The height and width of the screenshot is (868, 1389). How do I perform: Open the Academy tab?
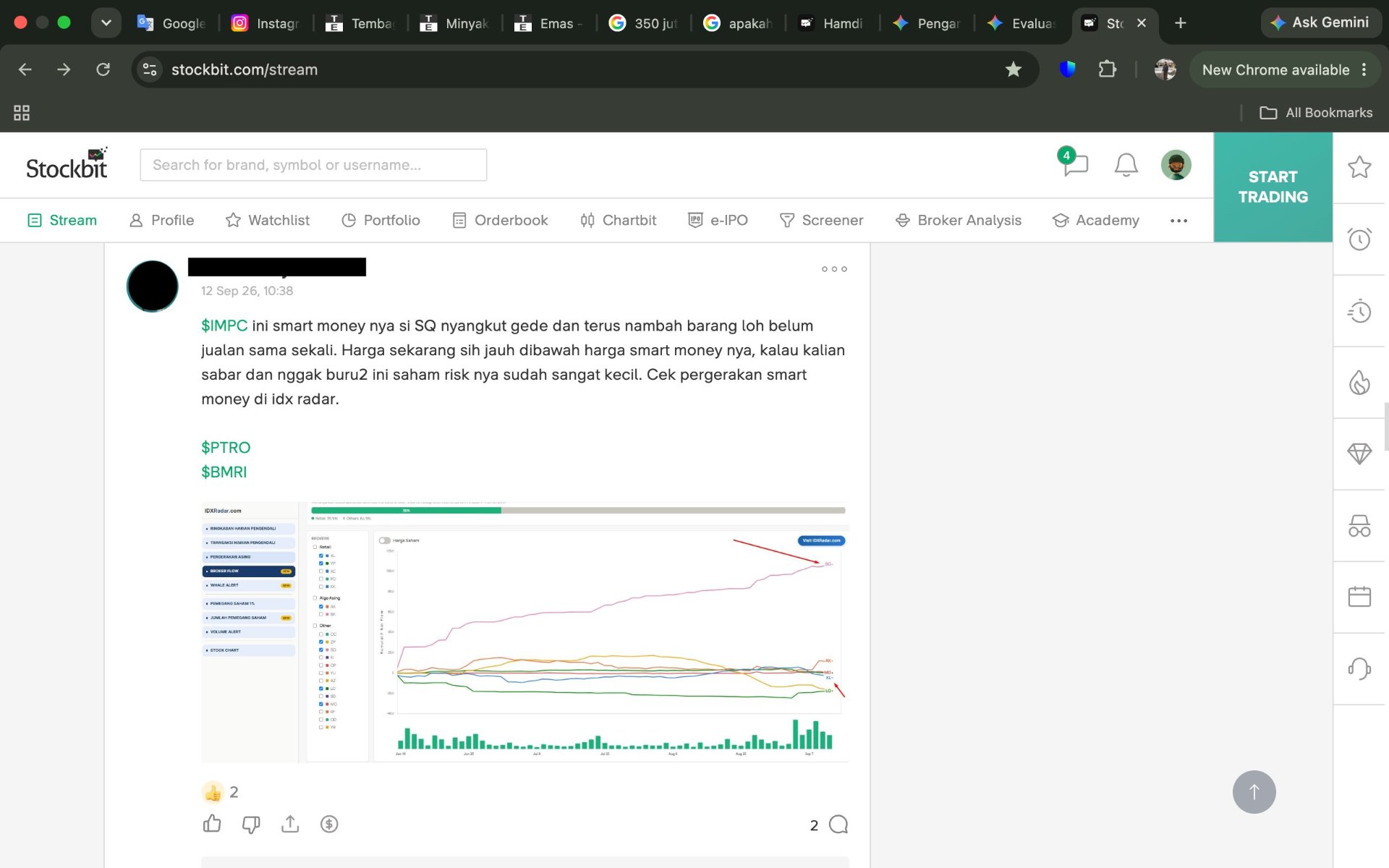tap(1095, 220)
